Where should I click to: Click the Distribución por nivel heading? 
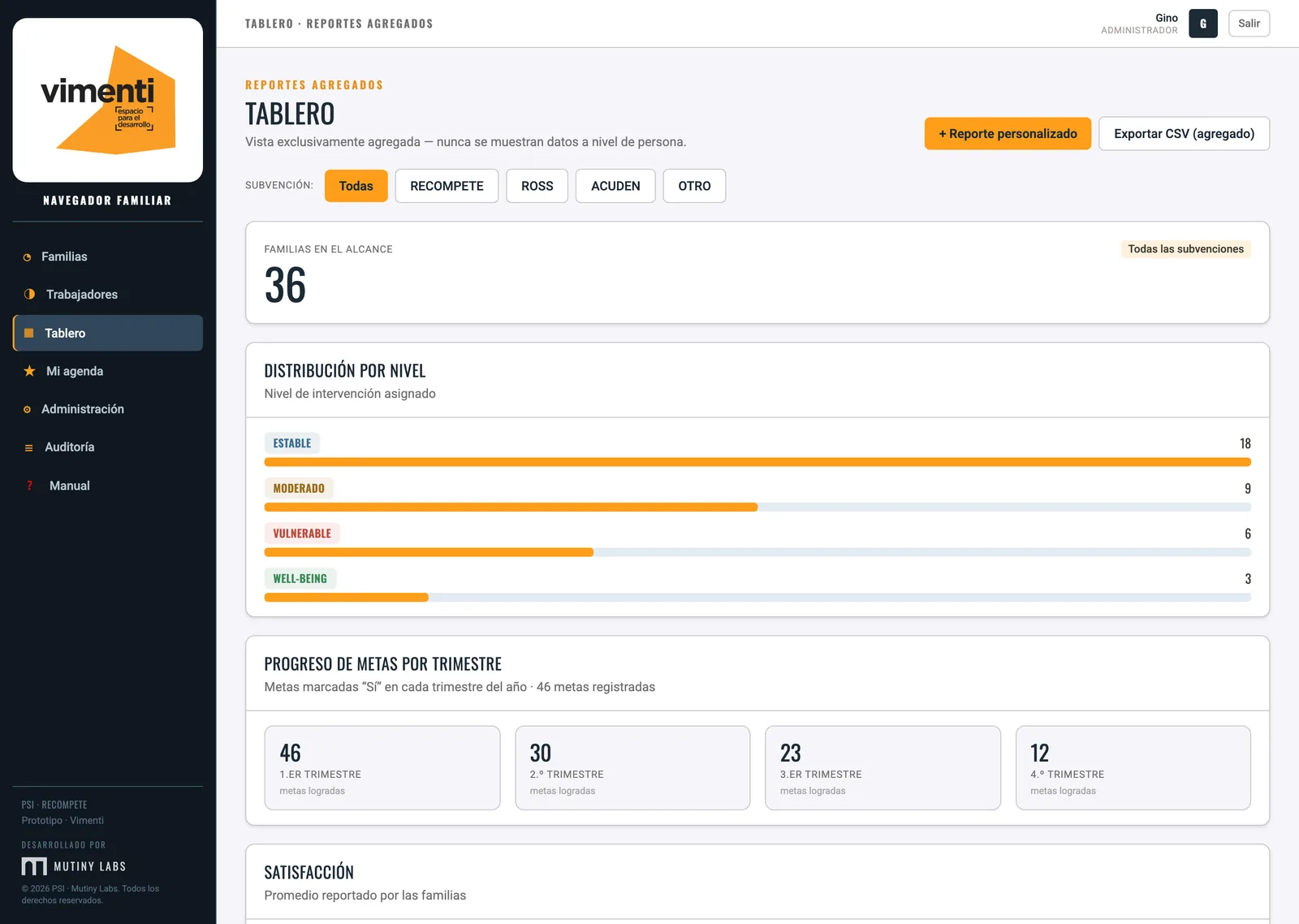[x=345, y=371]
